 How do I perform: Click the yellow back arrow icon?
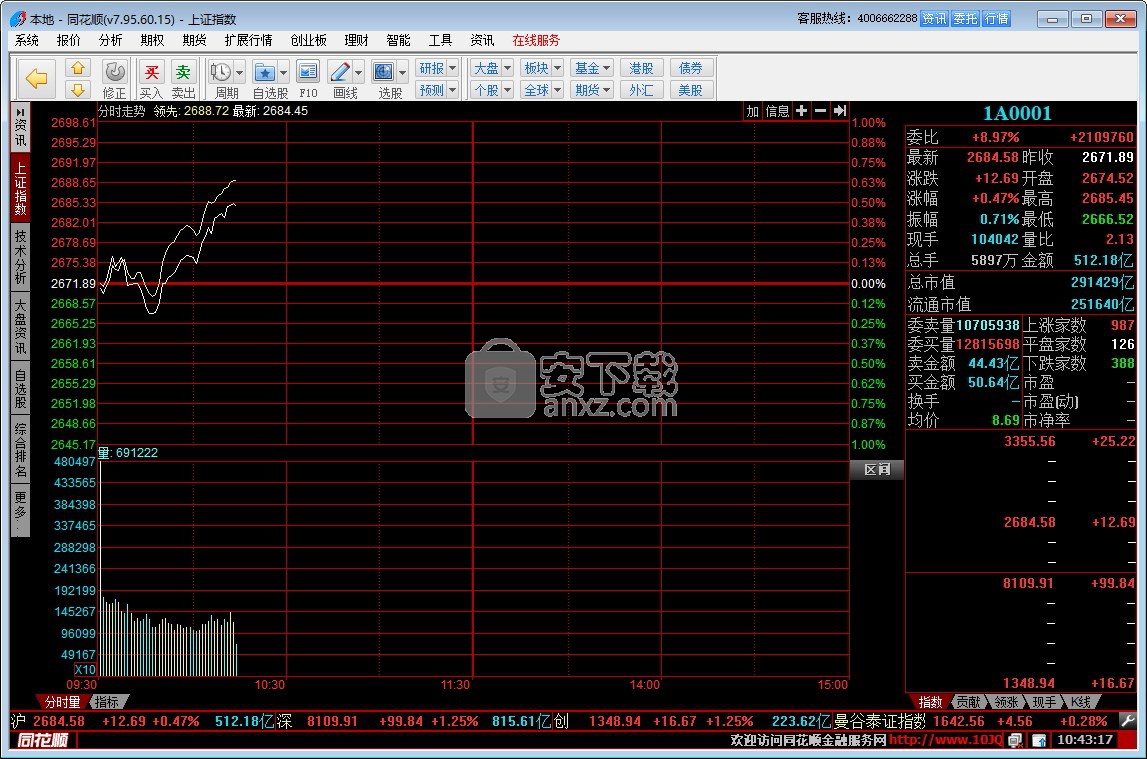coord(36,78)
